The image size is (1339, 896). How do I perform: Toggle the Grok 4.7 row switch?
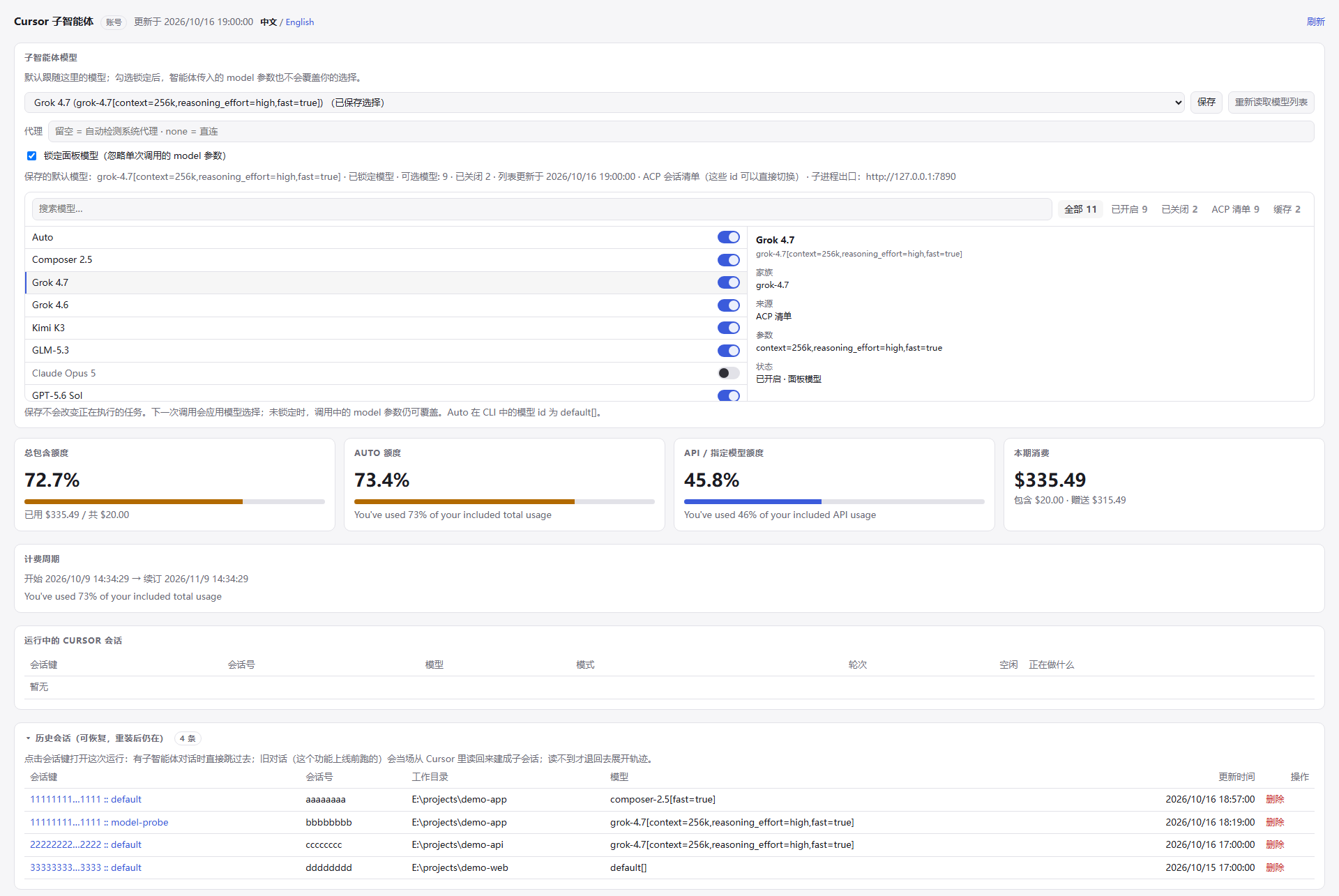coord(728,282)
